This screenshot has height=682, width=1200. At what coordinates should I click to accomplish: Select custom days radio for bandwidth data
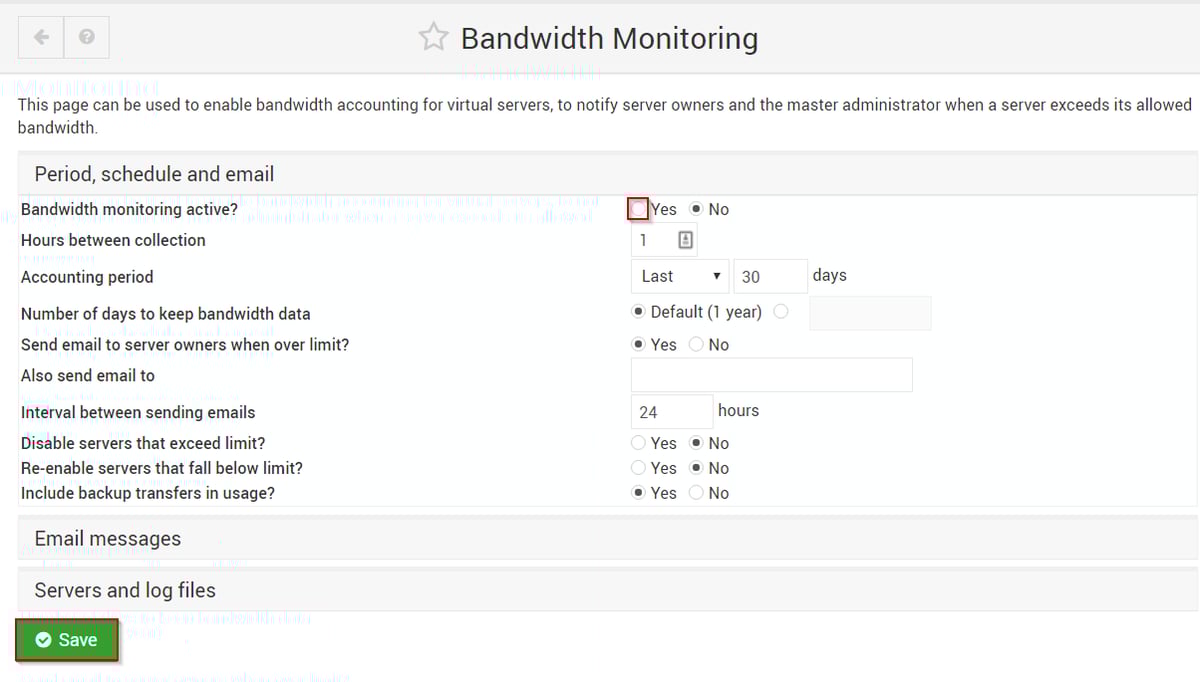781,311
